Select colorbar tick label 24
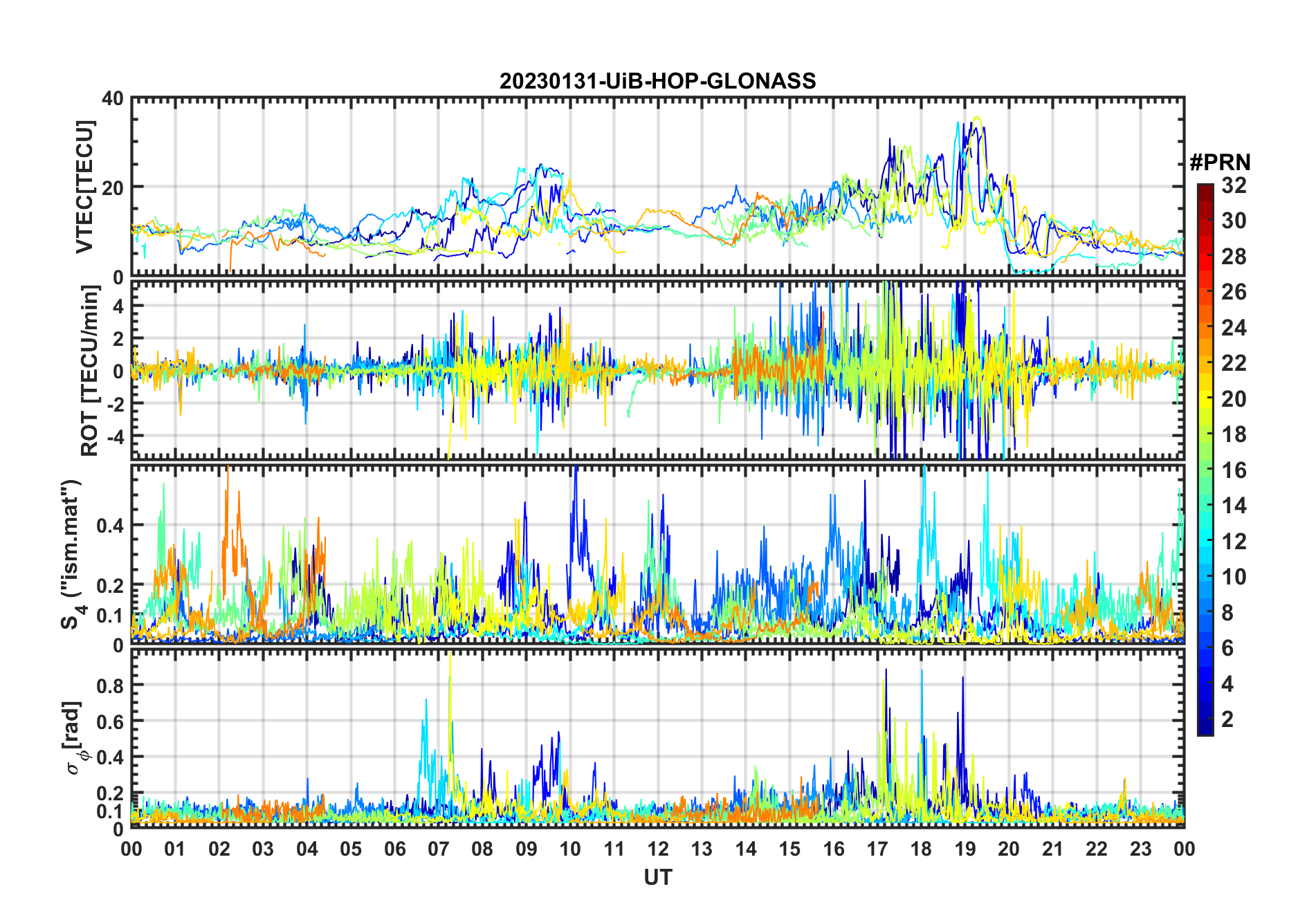This screenshot has width=1316, height=920. click(x=1234, y=328)
